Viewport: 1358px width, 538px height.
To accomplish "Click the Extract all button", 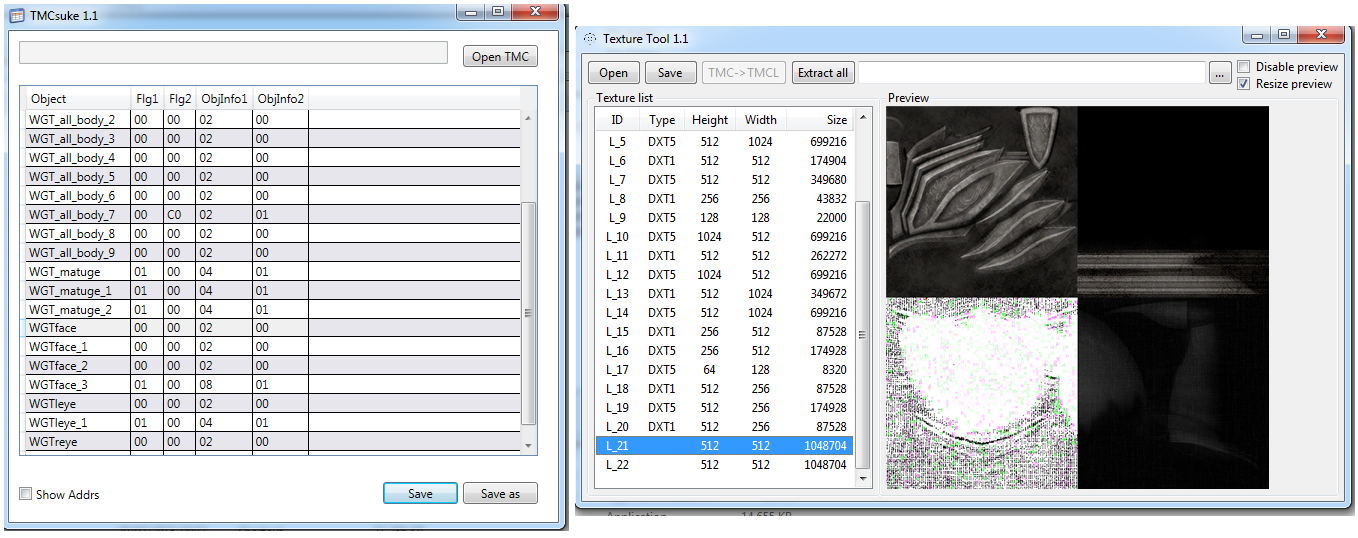I will pos(822,73).
